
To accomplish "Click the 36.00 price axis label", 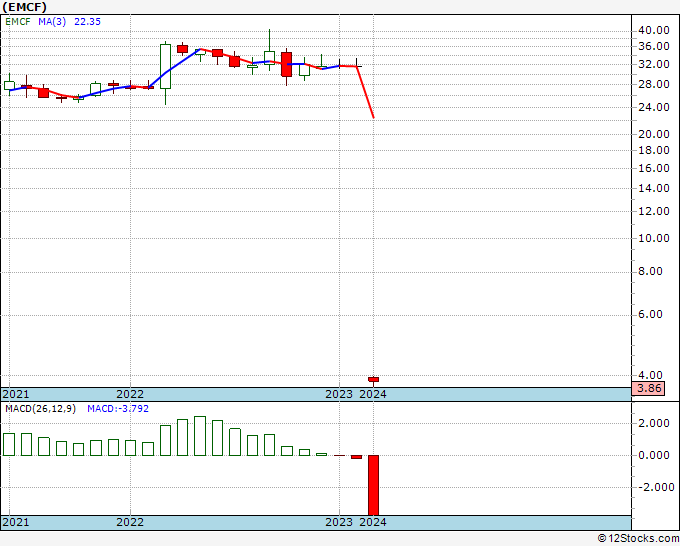I will 654,46.
